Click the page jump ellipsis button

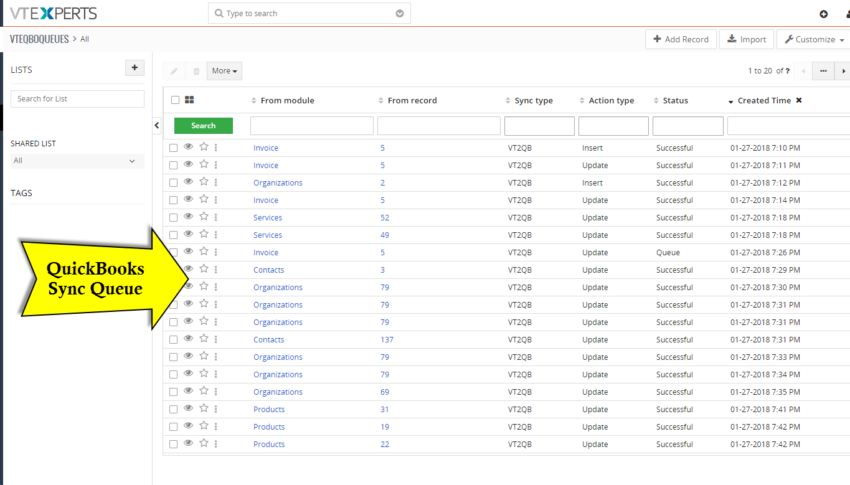pyautogui.click(x=823, y=71)
